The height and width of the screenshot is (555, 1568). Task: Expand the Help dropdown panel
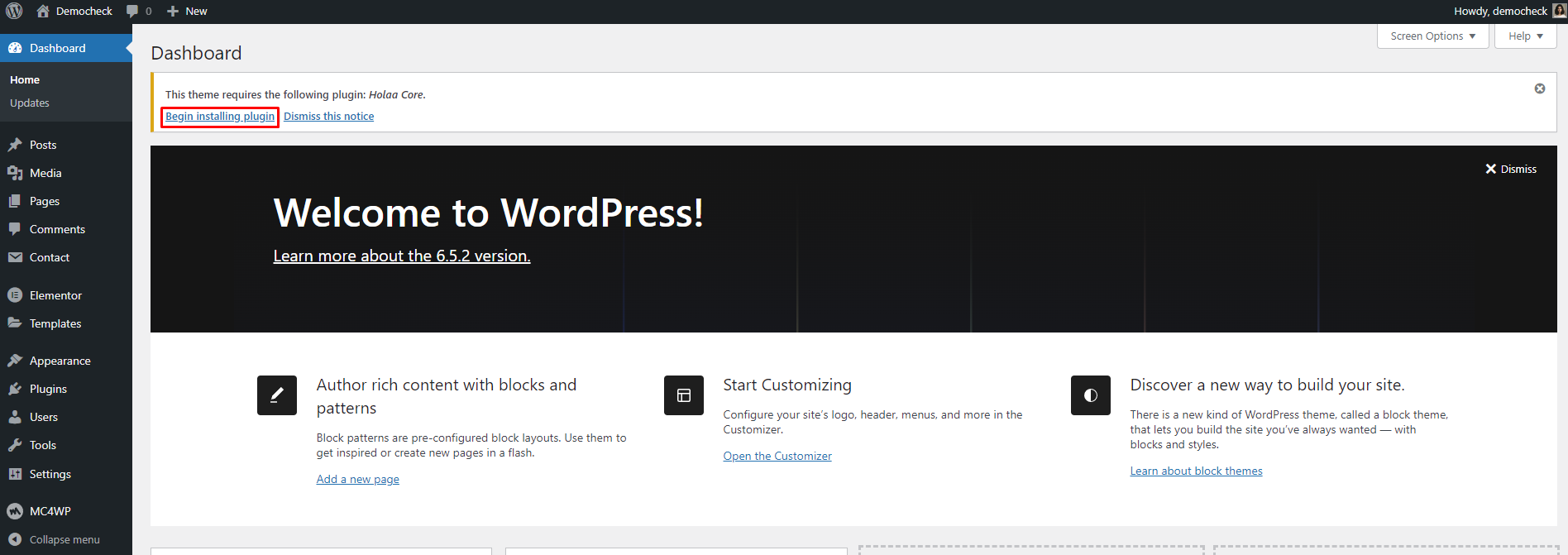click(1525, 36)
